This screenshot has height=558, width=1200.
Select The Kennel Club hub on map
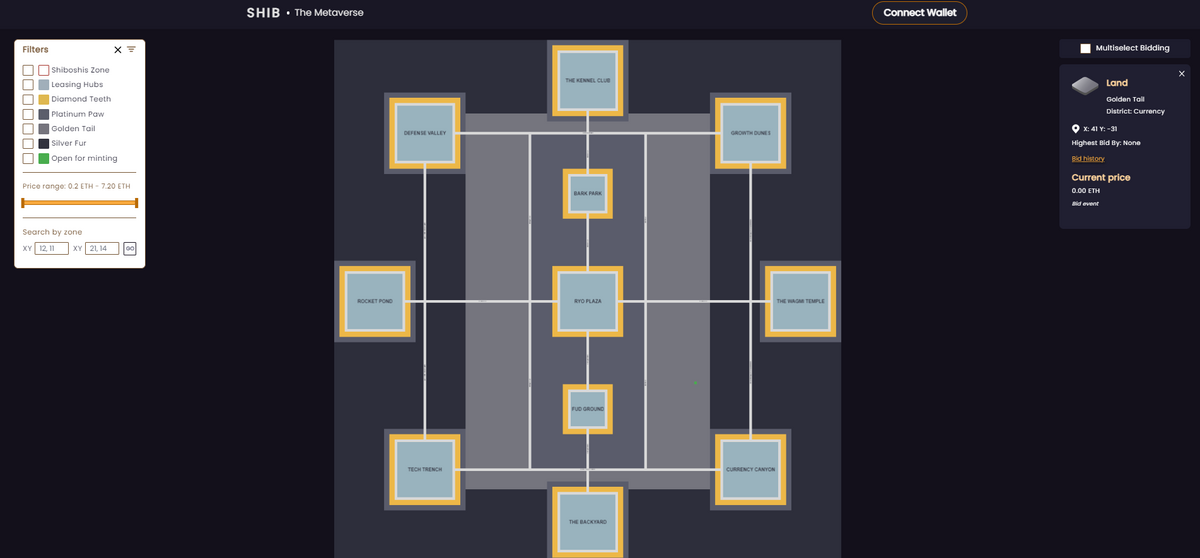588,80
